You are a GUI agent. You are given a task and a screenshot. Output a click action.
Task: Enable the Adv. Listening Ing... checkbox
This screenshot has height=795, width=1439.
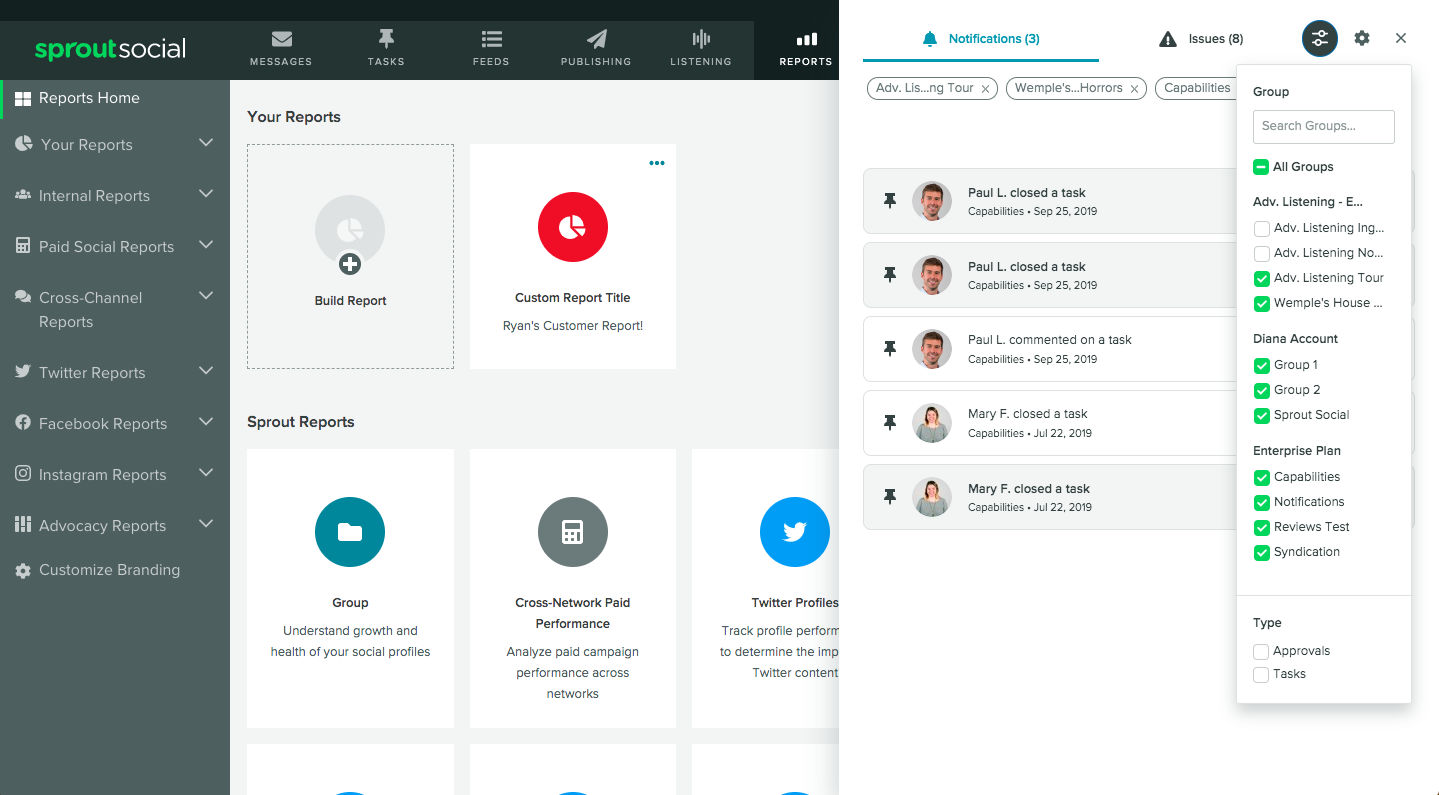(1262, 228)
